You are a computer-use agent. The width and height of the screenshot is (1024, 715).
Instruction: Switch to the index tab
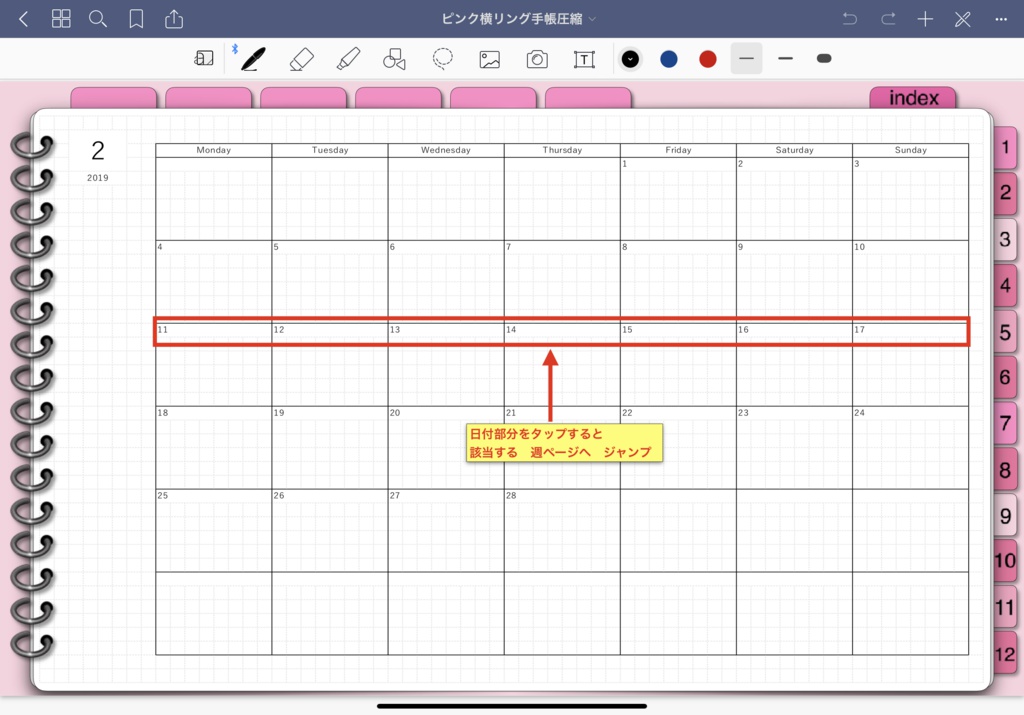coord(912,97)
